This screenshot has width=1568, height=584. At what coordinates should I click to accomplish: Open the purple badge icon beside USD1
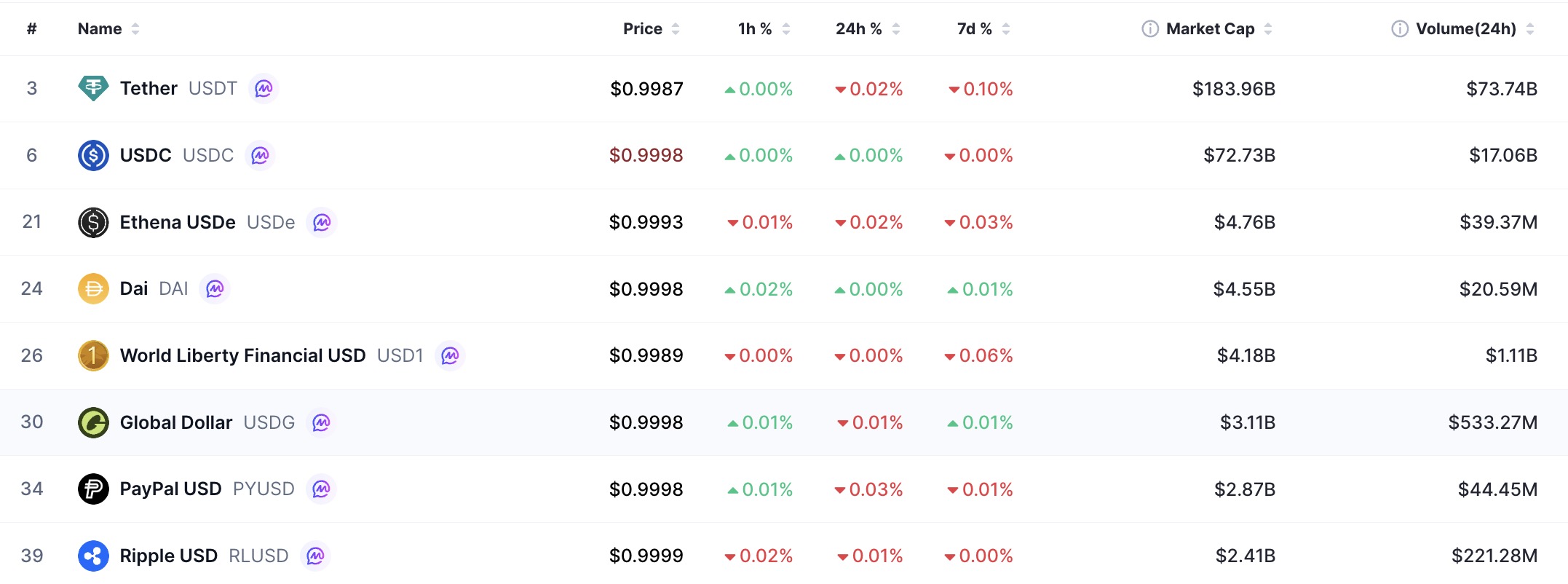450,355
